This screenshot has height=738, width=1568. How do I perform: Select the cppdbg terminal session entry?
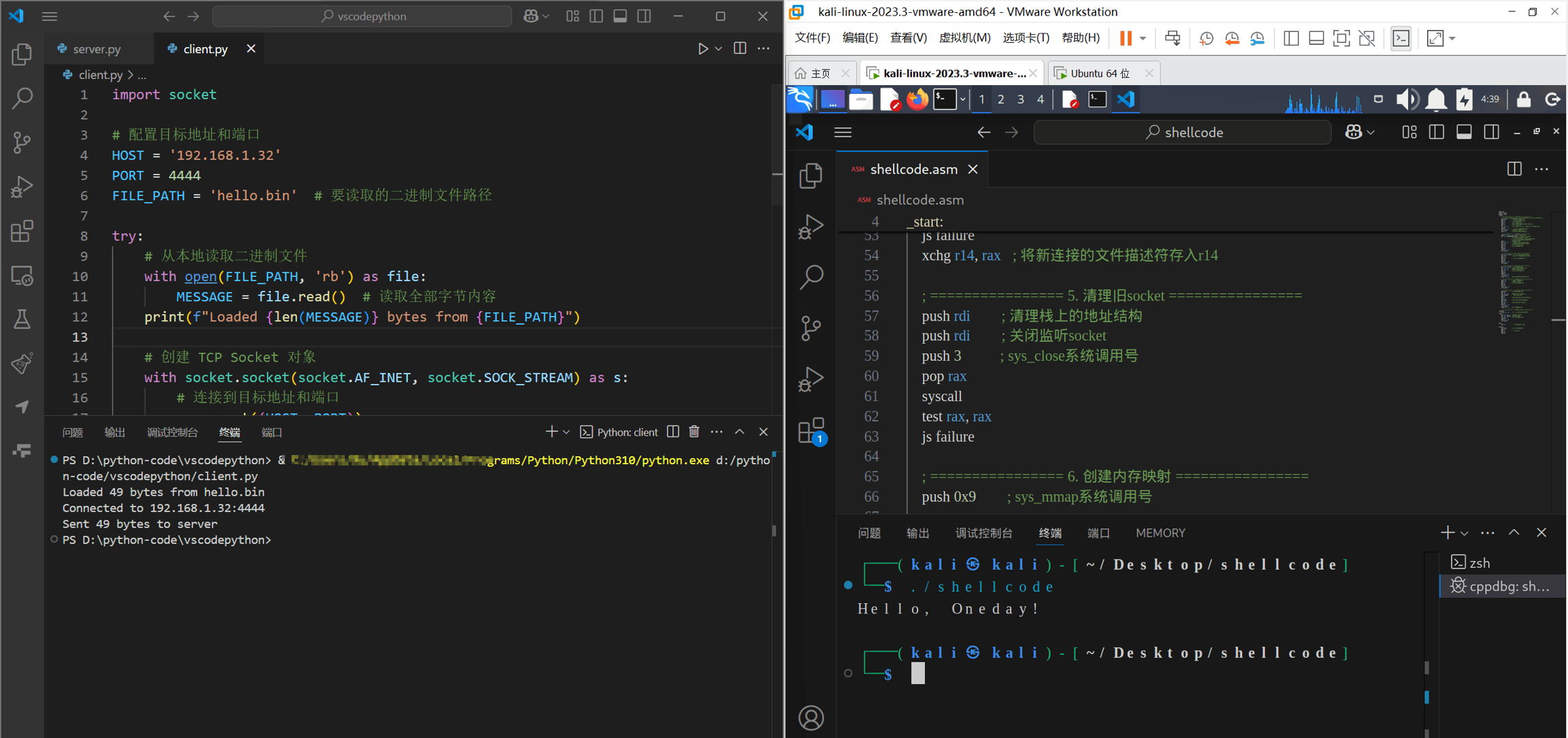click(1501, 586)
